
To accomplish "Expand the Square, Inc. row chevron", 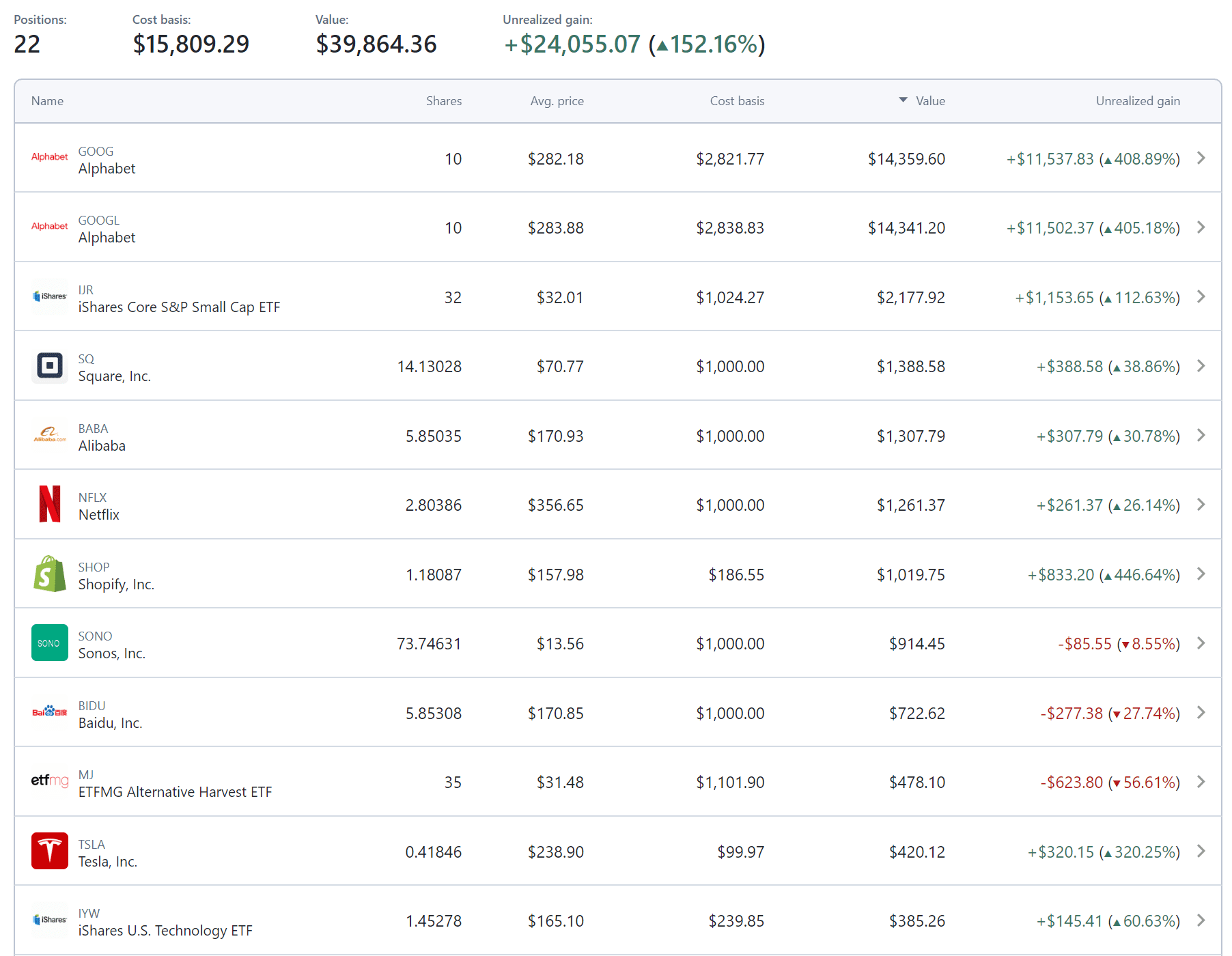I will point(1201,366).
